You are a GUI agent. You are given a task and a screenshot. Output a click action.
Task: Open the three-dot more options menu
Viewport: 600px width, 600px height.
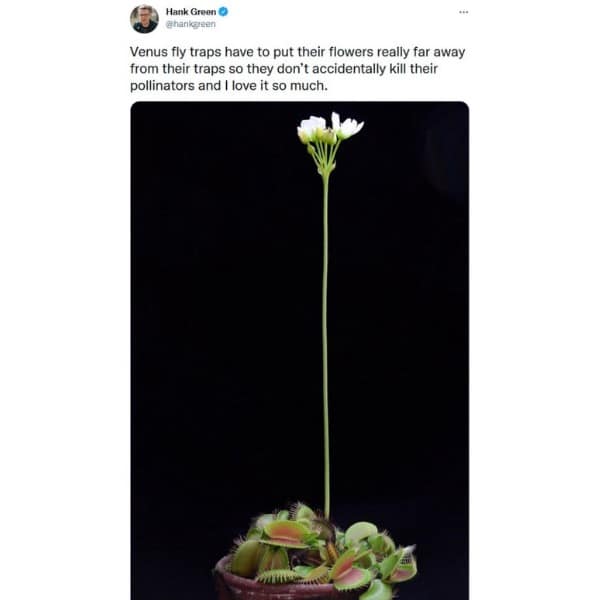[x=462, y=11]
